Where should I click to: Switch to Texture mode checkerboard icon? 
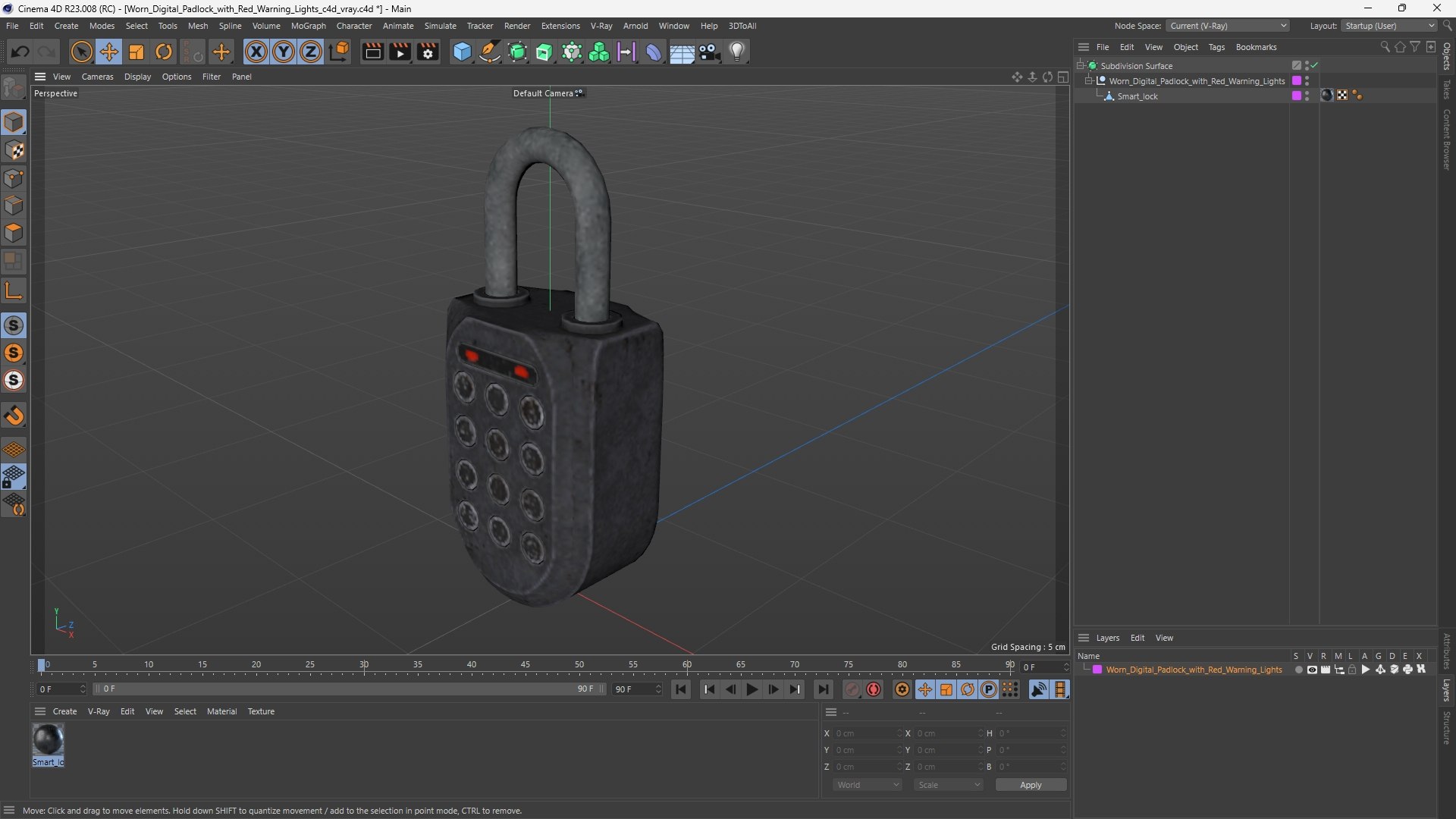(14, 150)
